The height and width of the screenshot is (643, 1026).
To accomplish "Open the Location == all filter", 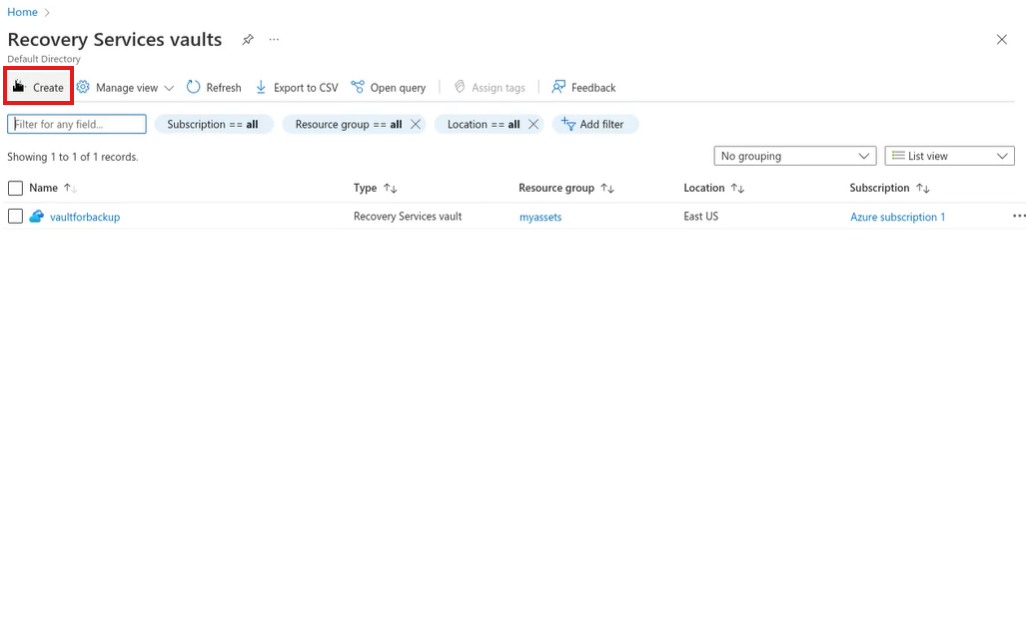I will click(x=483, y=124).
